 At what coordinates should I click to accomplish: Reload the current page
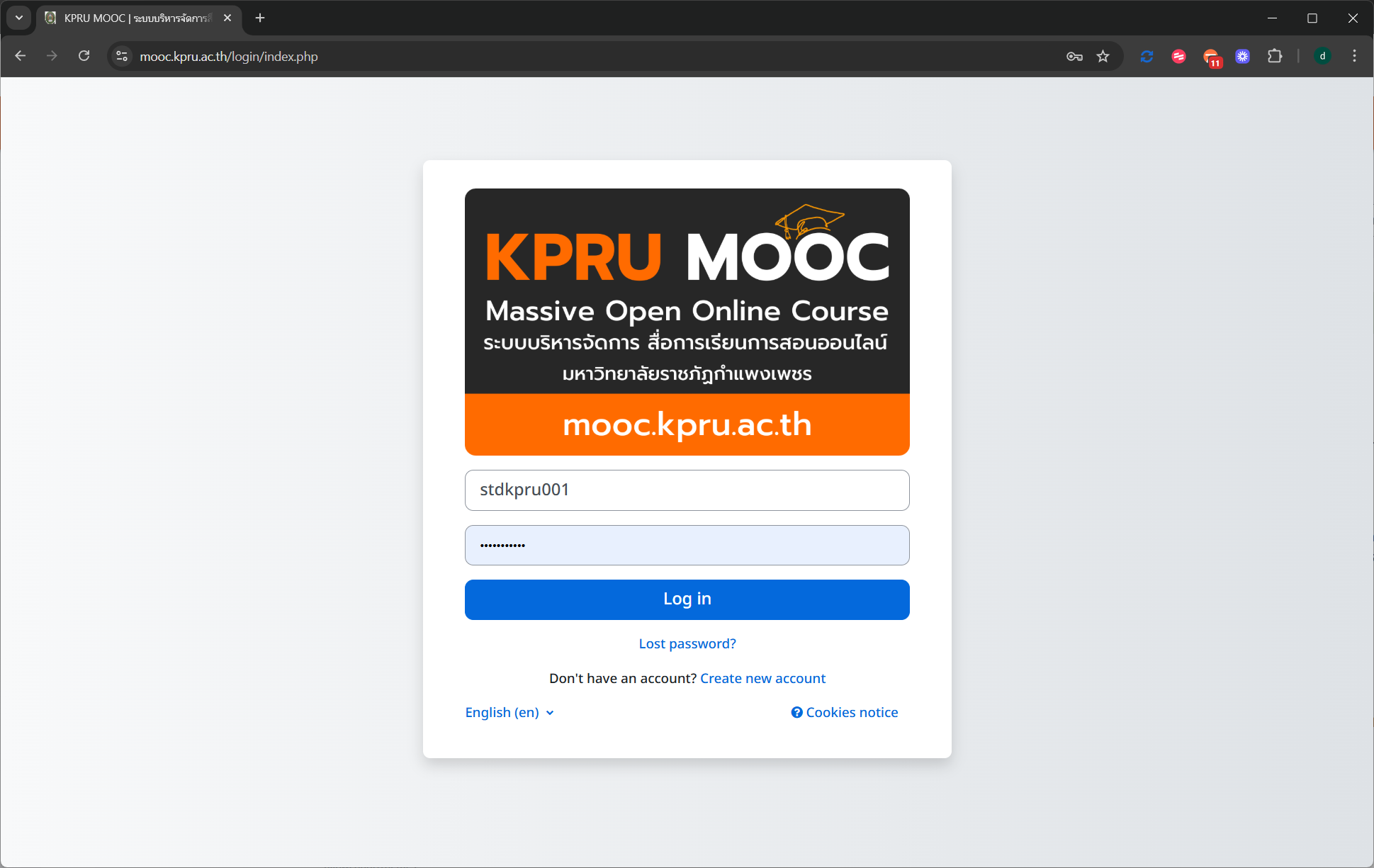point(84,56)
